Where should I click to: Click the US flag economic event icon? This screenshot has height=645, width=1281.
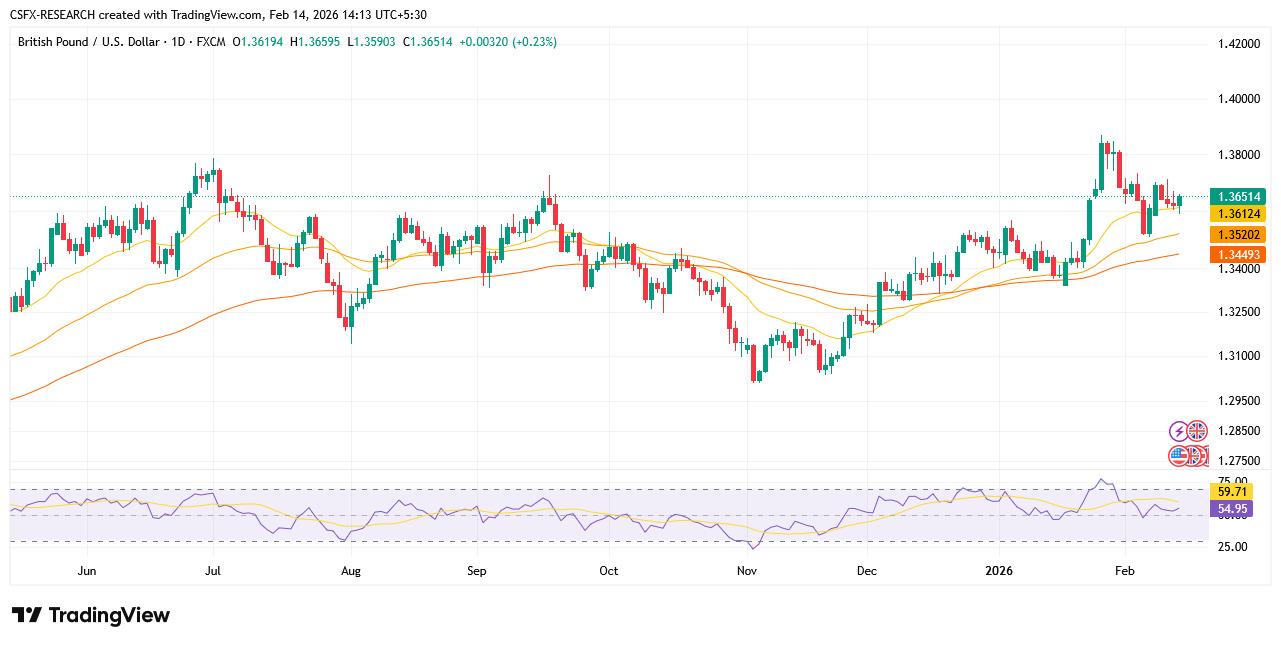[x=1180, y=456]
